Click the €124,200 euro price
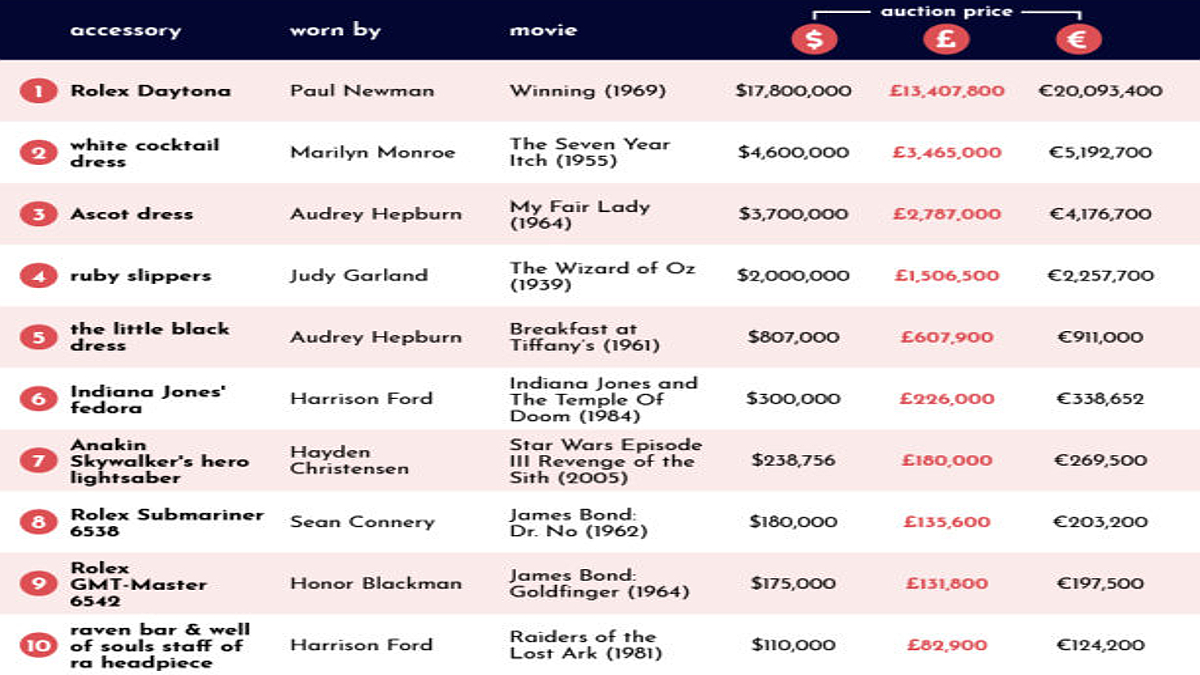Viewport: 1200px width, 675px height. pos(1100,646)
